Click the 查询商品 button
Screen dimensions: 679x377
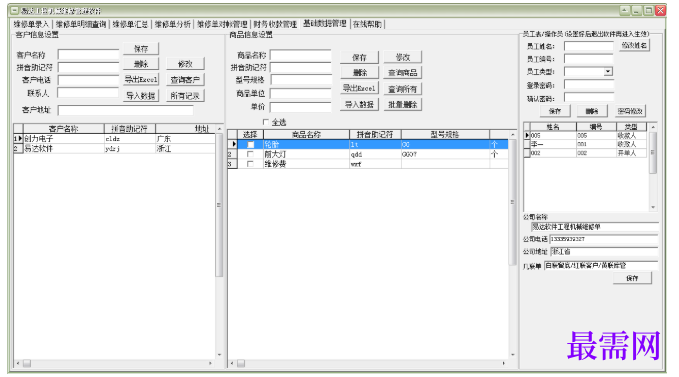coord(403,72)
